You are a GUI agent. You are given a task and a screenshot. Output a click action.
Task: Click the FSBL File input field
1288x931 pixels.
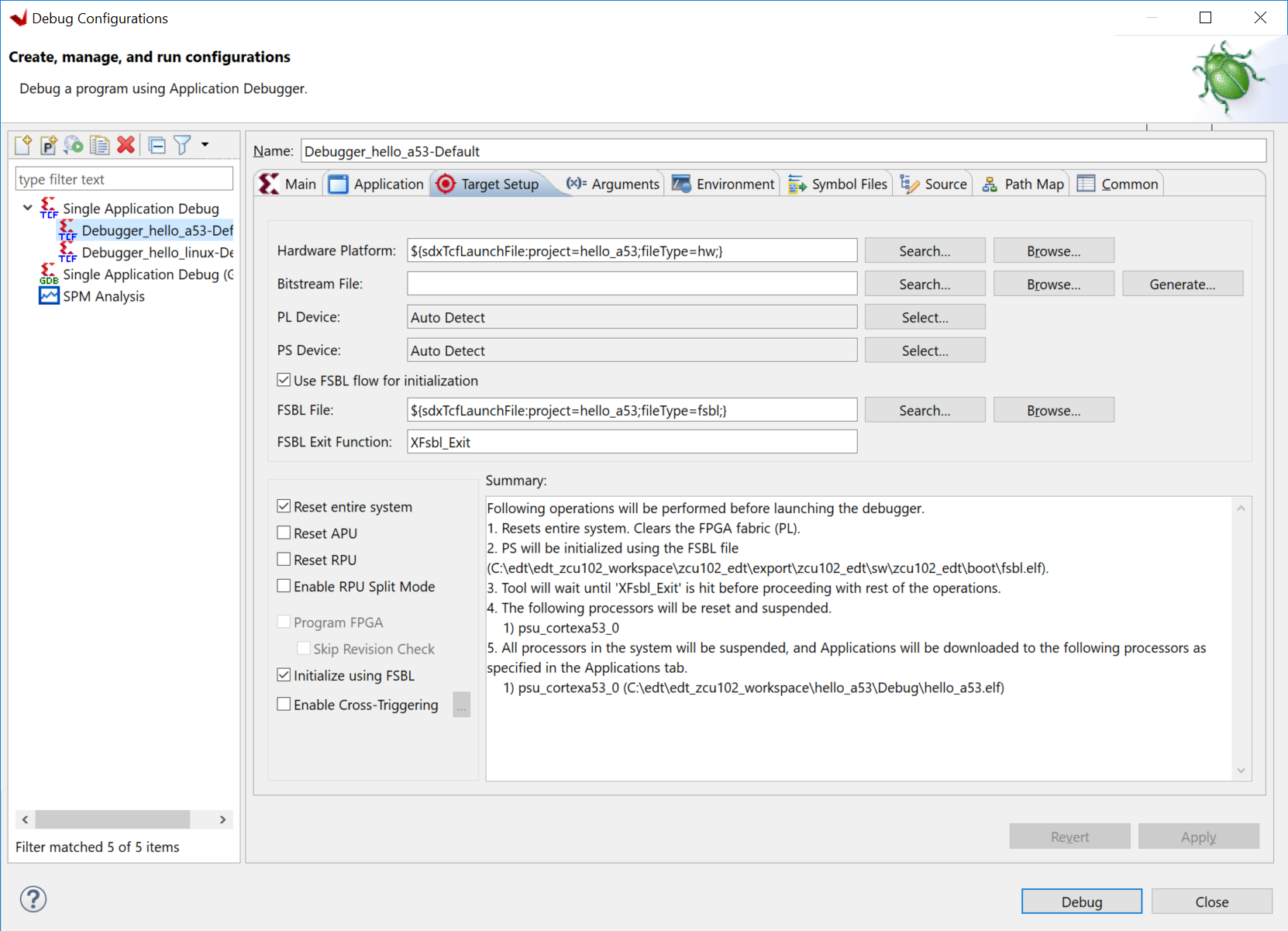click(632, 410)
